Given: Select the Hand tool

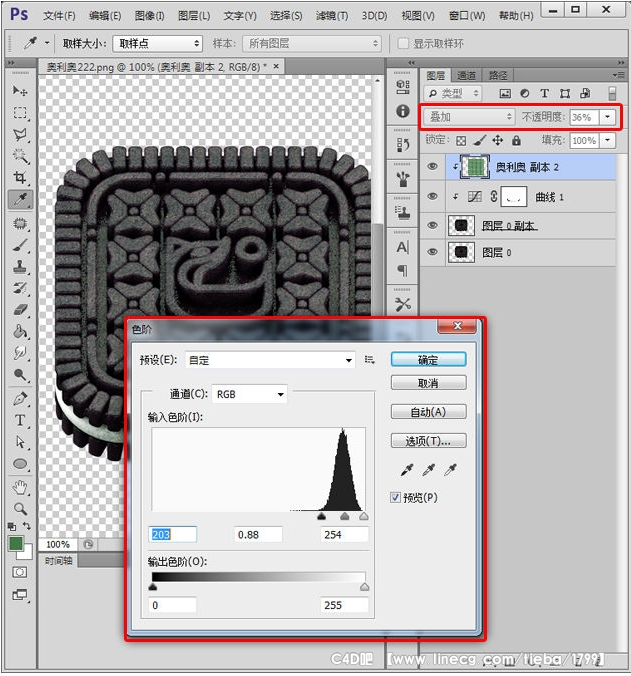Looking at the screenshot, I should 20,488.
